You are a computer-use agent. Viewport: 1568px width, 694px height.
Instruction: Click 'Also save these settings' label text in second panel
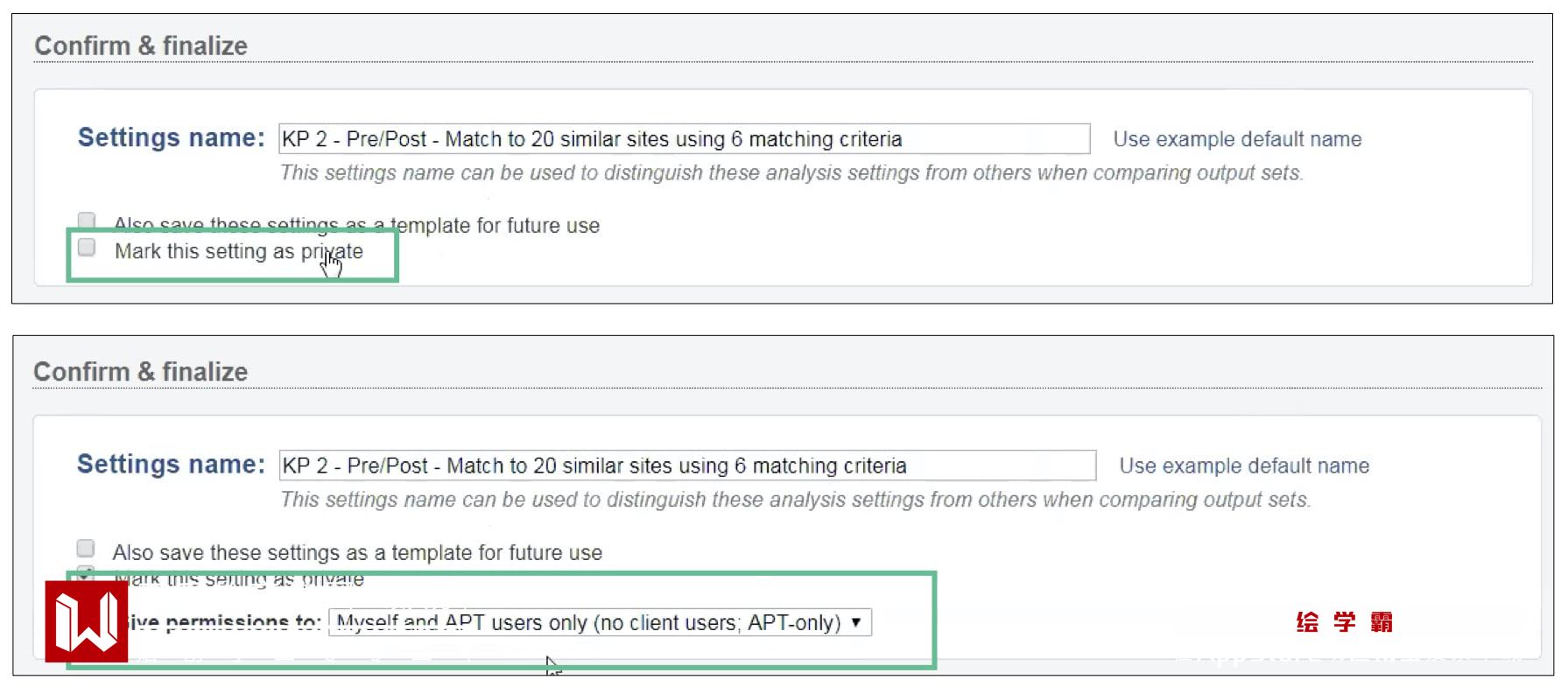[x=357, y=553]
